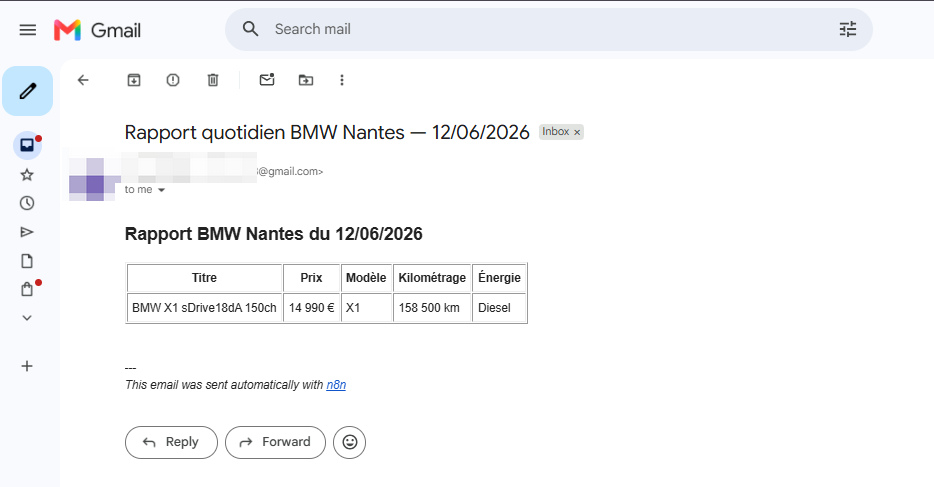
Task: Click the heading 'Rapport BMW Nantes du 12/06/2026'
Action: coord(273,234)
